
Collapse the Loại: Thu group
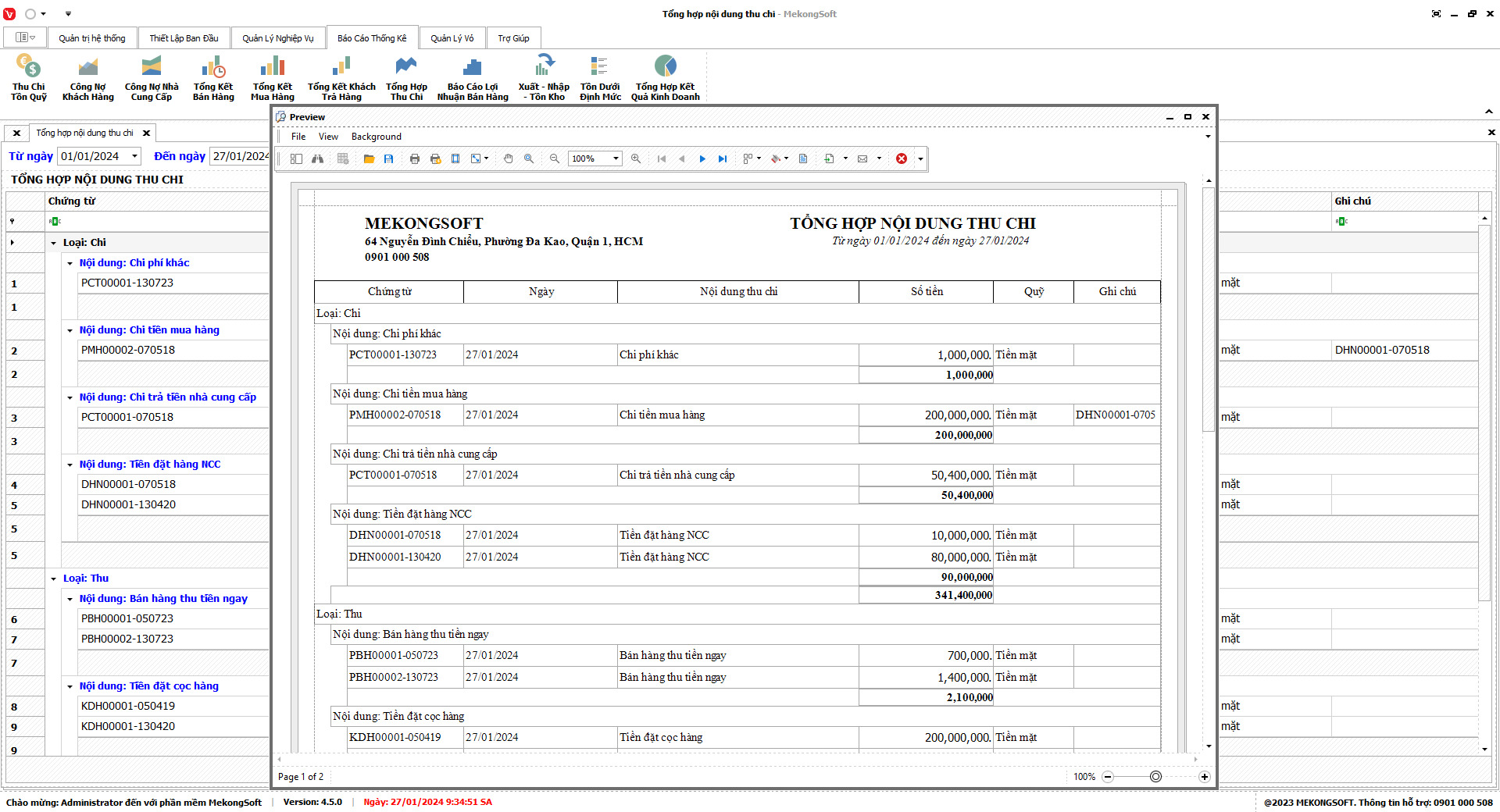pyautogui.click(x=54, y=579)
